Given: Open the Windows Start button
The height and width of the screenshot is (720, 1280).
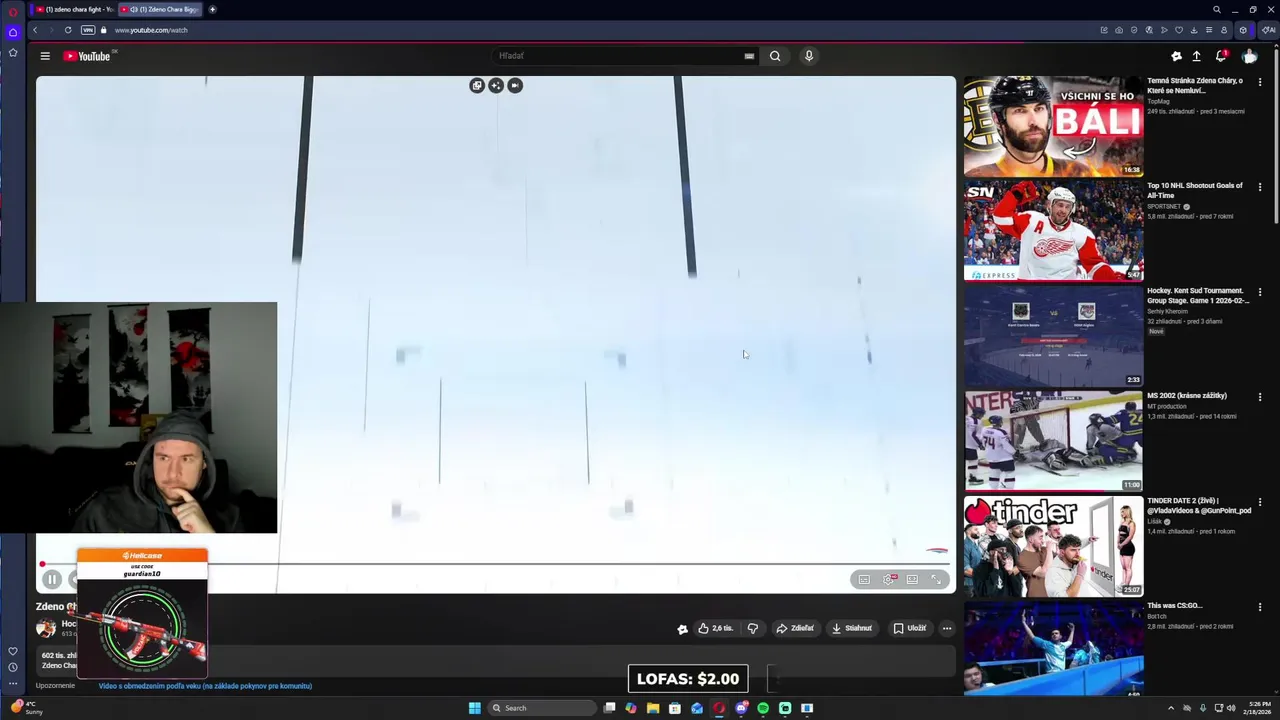Looking at the screenshot, I should coord(475,708).
